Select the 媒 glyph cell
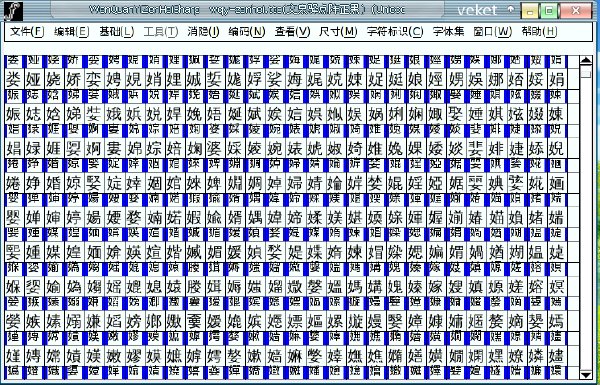600x385 pixels. point(54,252)
